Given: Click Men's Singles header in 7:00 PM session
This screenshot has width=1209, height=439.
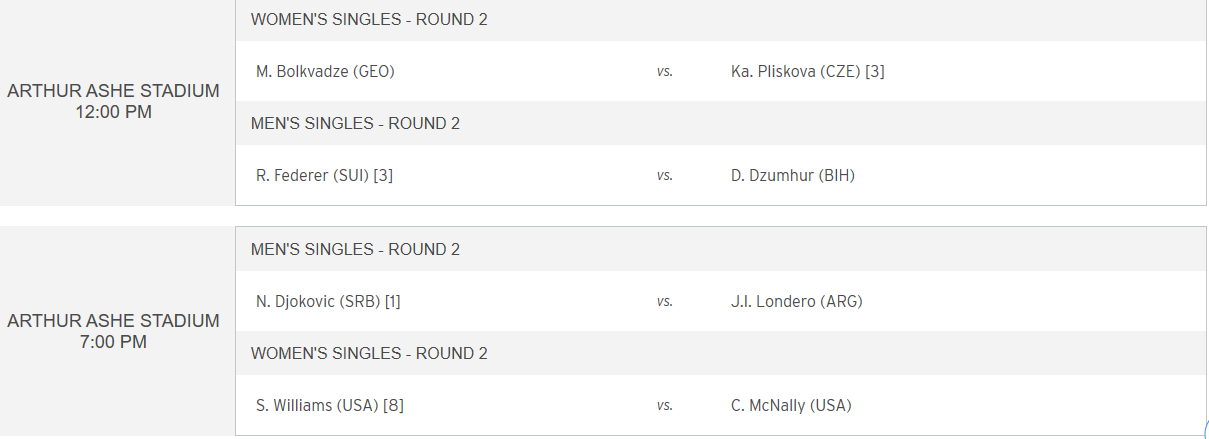Looking at the screenshot, I should (355, 249).
